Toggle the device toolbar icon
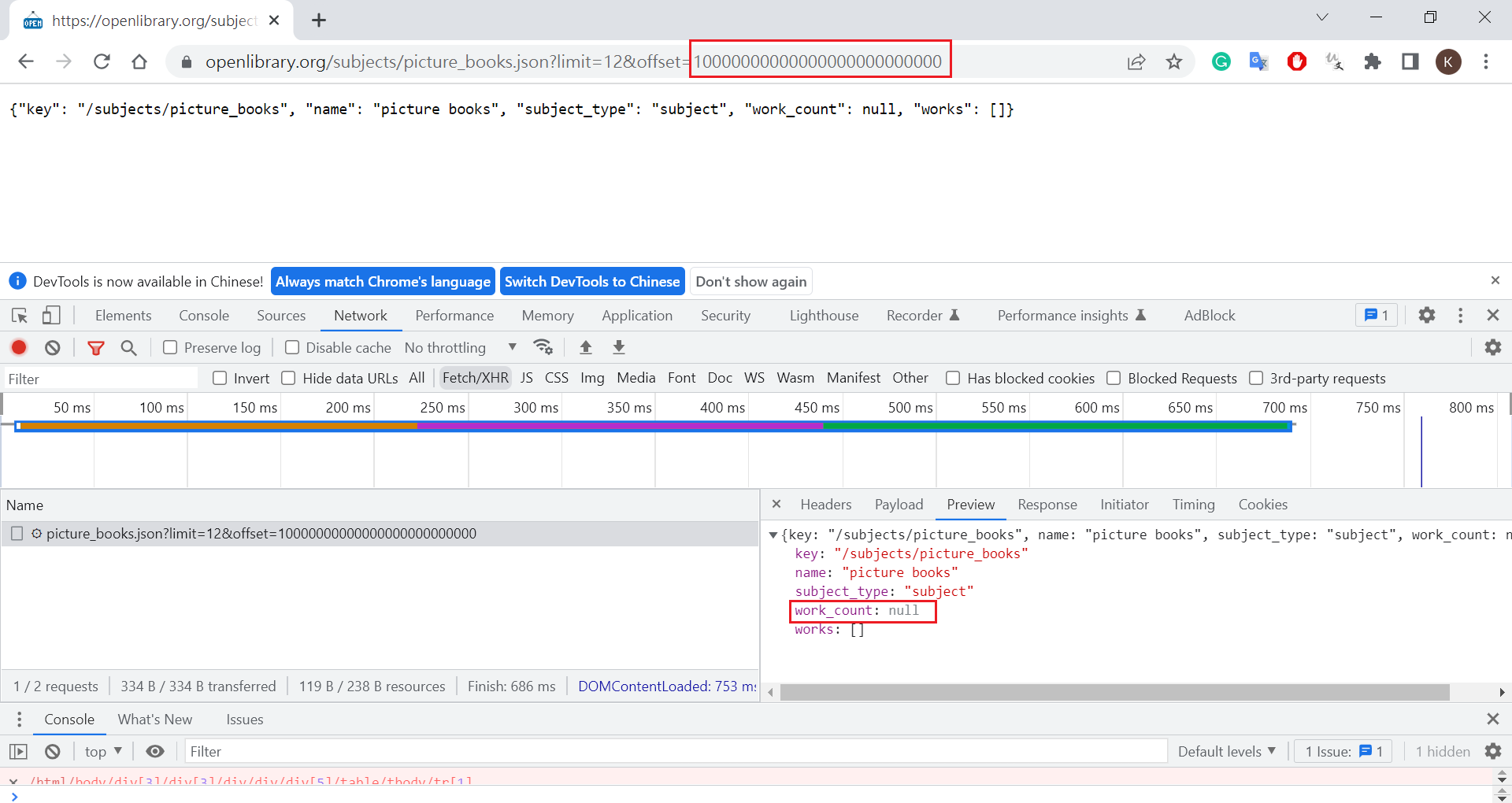Screen dimensions: 1512x803 [51, 316]
